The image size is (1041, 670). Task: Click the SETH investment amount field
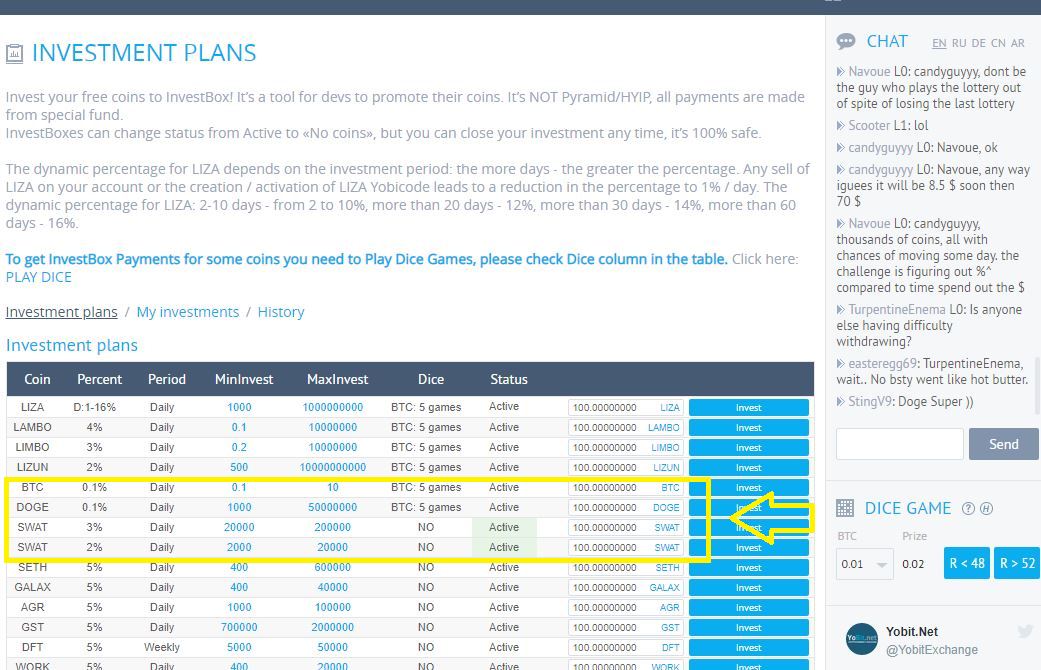(625, 568)
